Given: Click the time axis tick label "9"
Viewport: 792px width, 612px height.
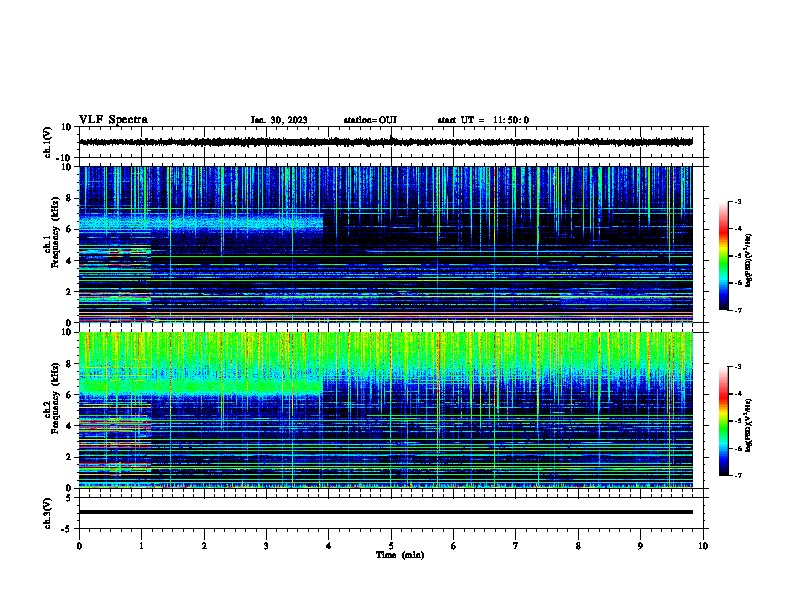Looking at the screenshot, I should coord(640,546).
